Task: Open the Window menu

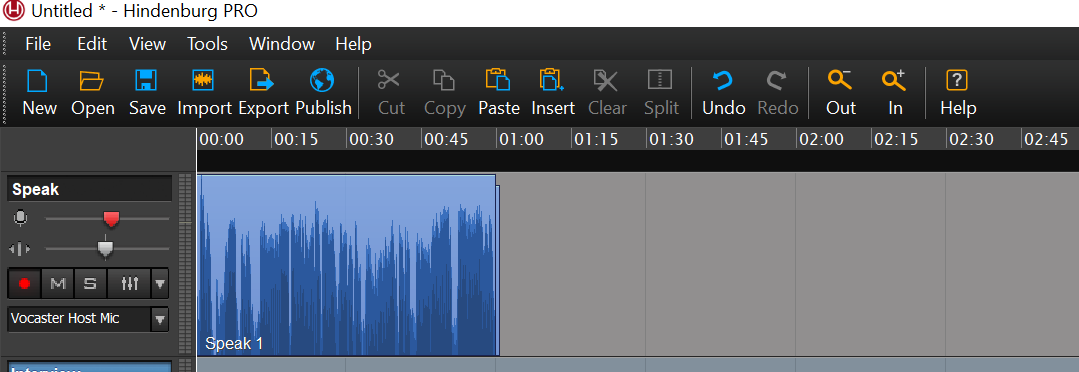Action: [282, 44]
